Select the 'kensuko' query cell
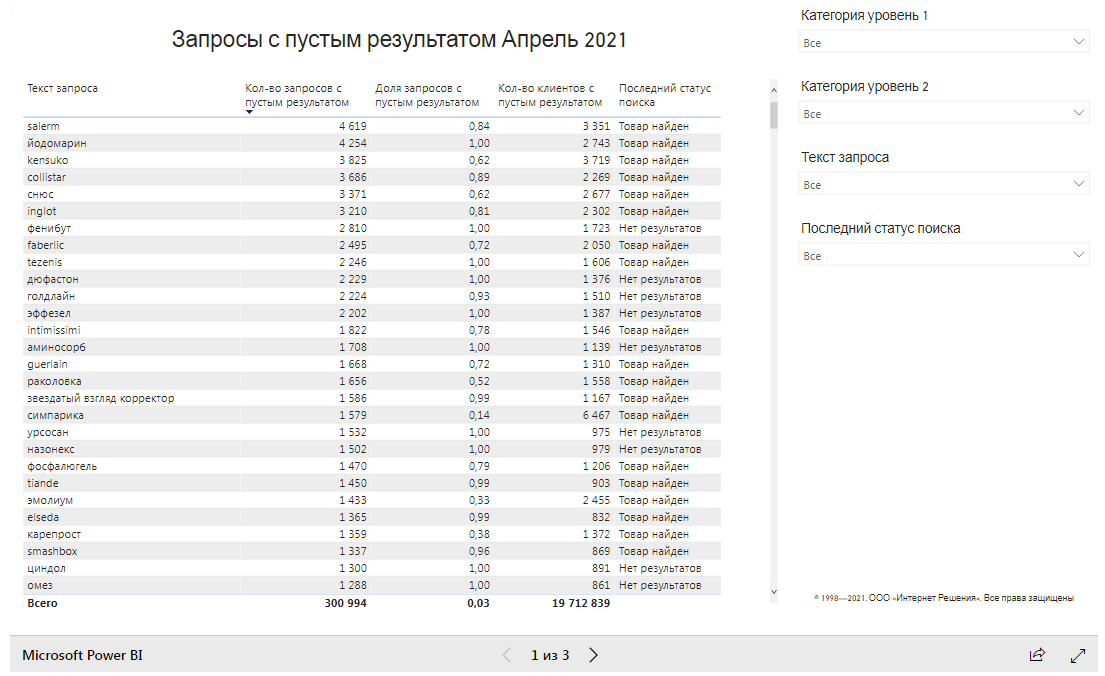The image size is (1105, 676). [x=48, y=160]
